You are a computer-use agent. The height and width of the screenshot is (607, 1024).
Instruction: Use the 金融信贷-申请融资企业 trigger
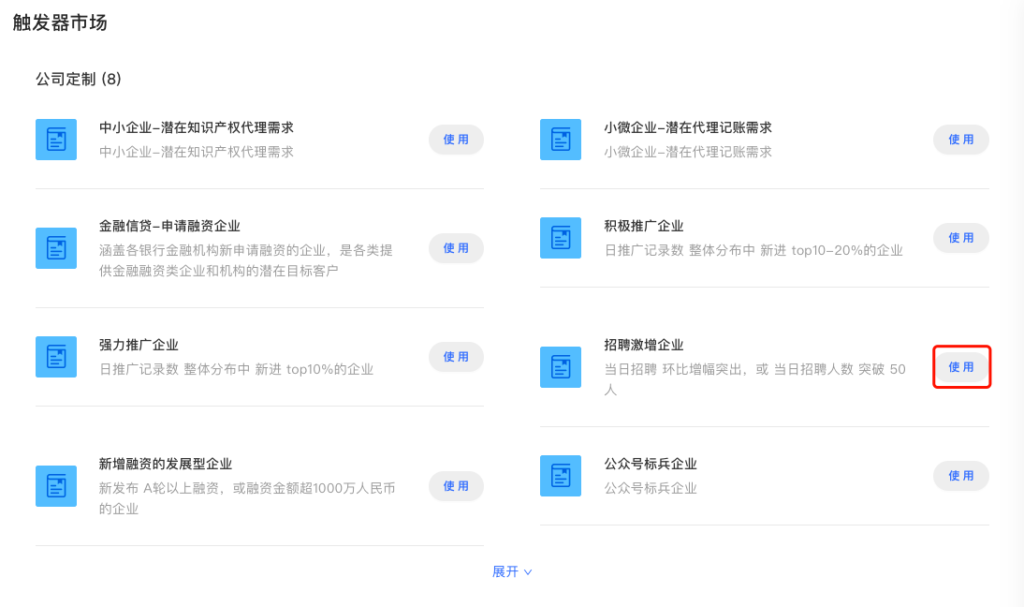[x=456, y=248]
